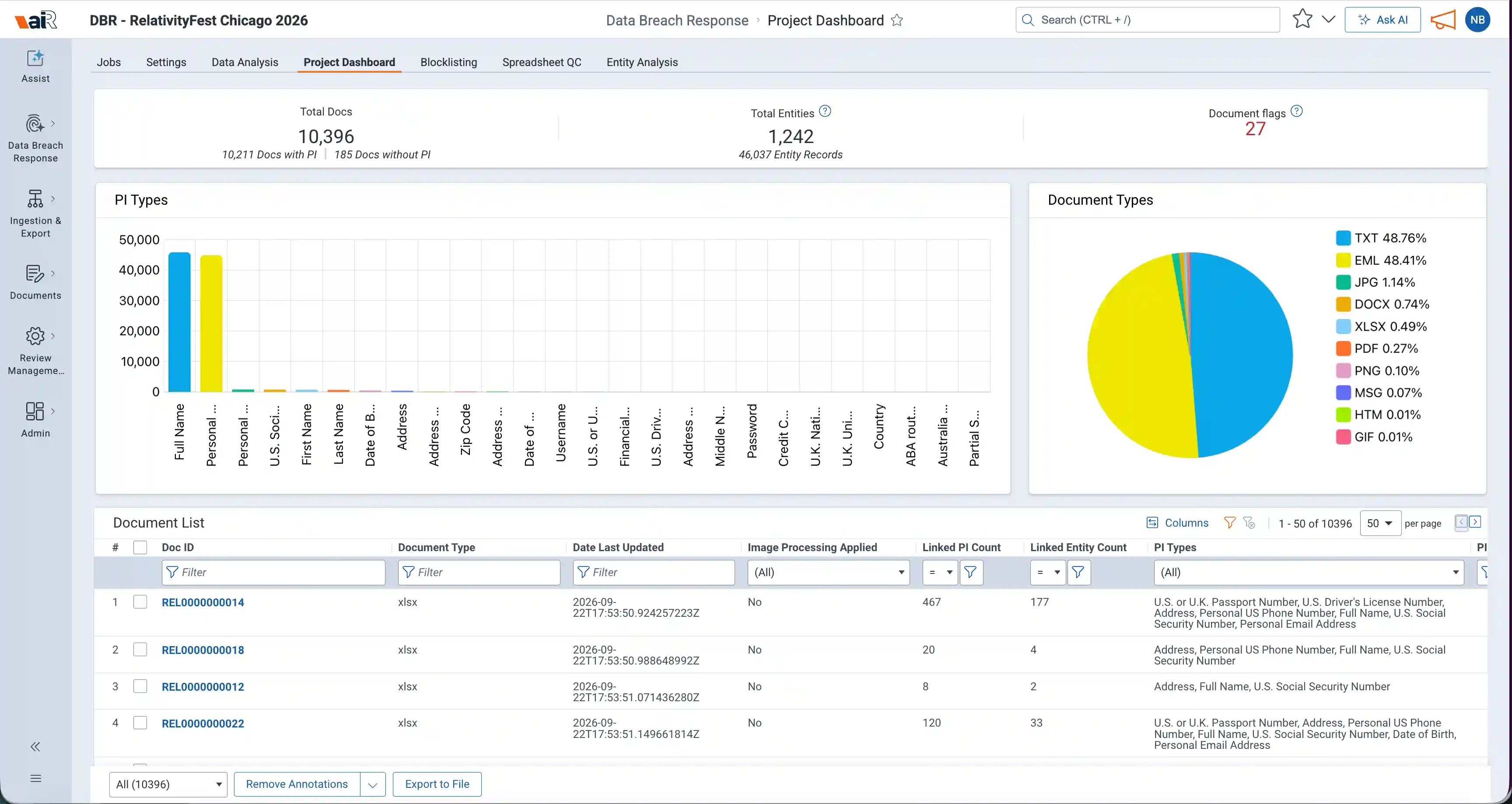Viewport: 1512px width, 804px height.
Task: Switch to the Entity Analysis tab
Action: click(642, 62)
